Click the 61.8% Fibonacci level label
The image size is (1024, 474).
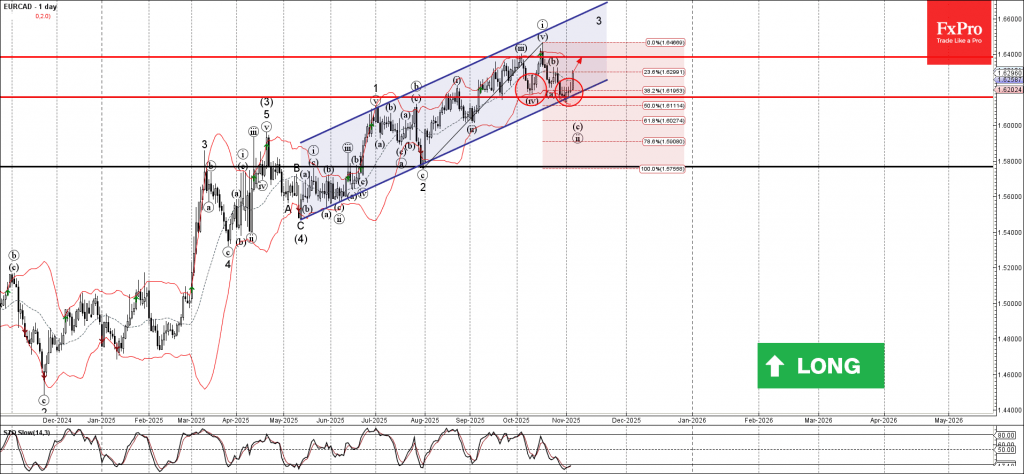663,121
